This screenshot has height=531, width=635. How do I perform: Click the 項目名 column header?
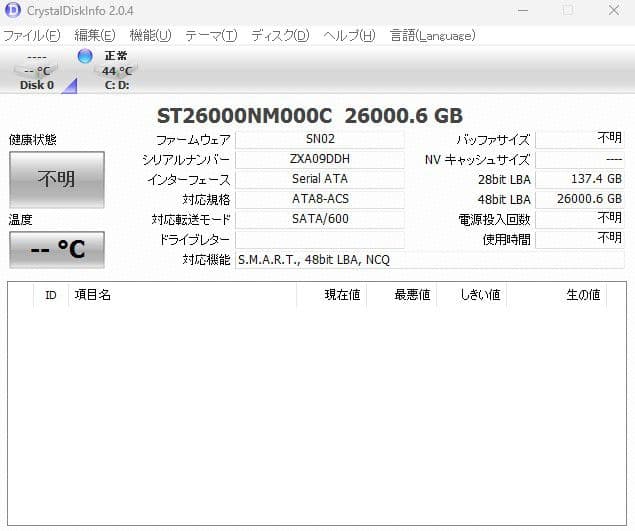pyautogui.click(x=183, y=295)
